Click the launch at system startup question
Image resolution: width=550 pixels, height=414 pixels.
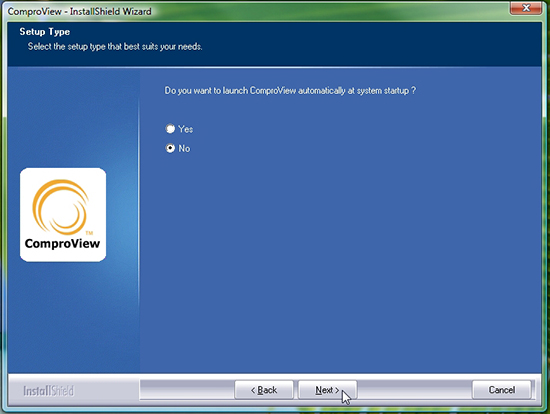click(x=290, y=91)
